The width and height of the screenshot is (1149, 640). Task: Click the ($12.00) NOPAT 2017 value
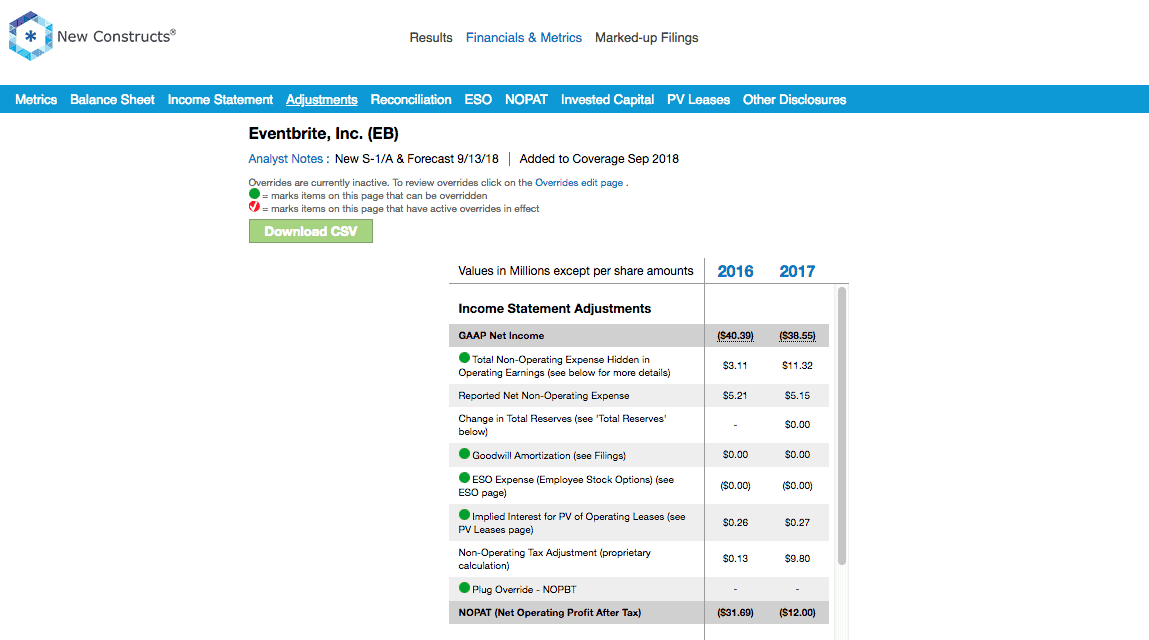797,613
